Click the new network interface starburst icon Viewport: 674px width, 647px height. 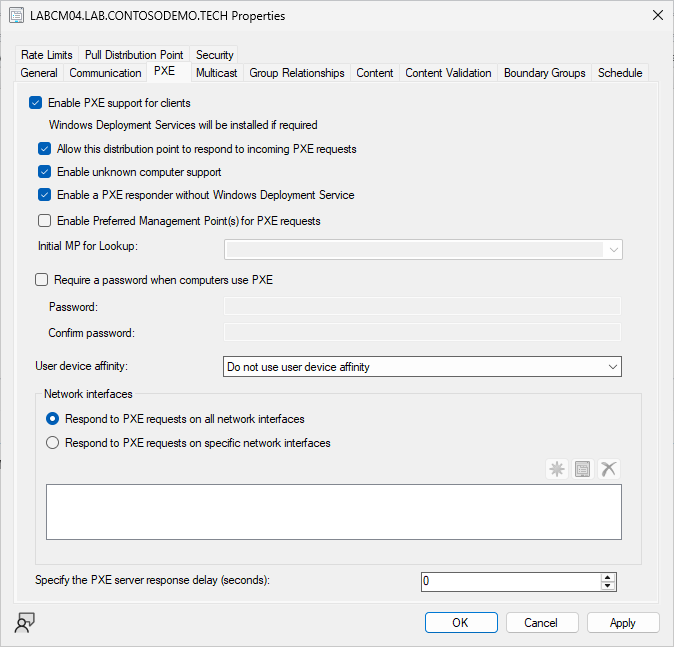[x=557, y=469]
